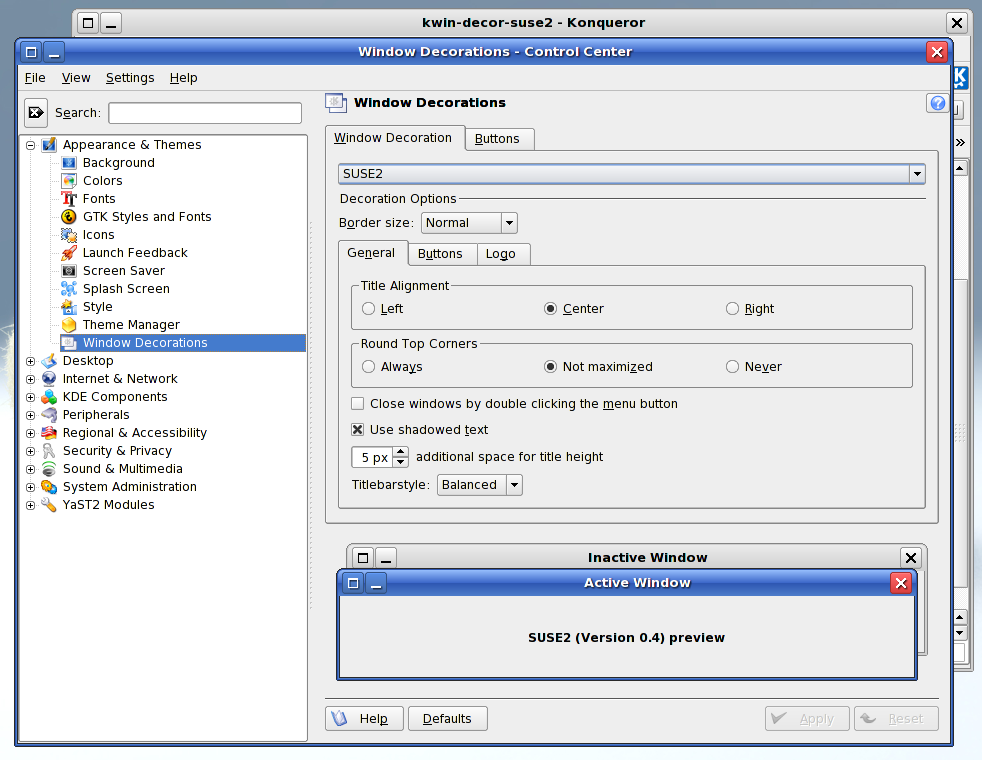The image size is (982, 760).
Task: Click the Internet & Network globe icon
Action: (x=49, y=379)
